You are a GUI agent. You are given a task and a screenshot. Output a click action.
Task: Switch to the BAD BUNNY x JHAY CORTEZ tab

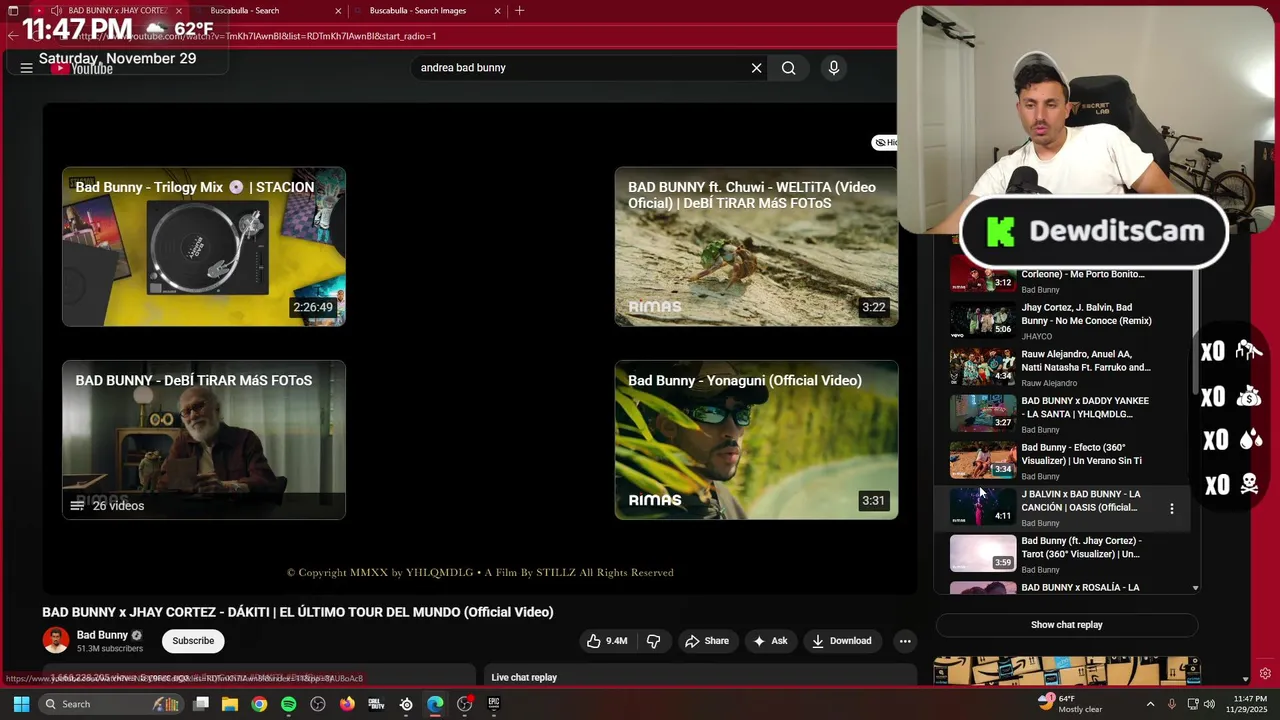click(107, 11)
